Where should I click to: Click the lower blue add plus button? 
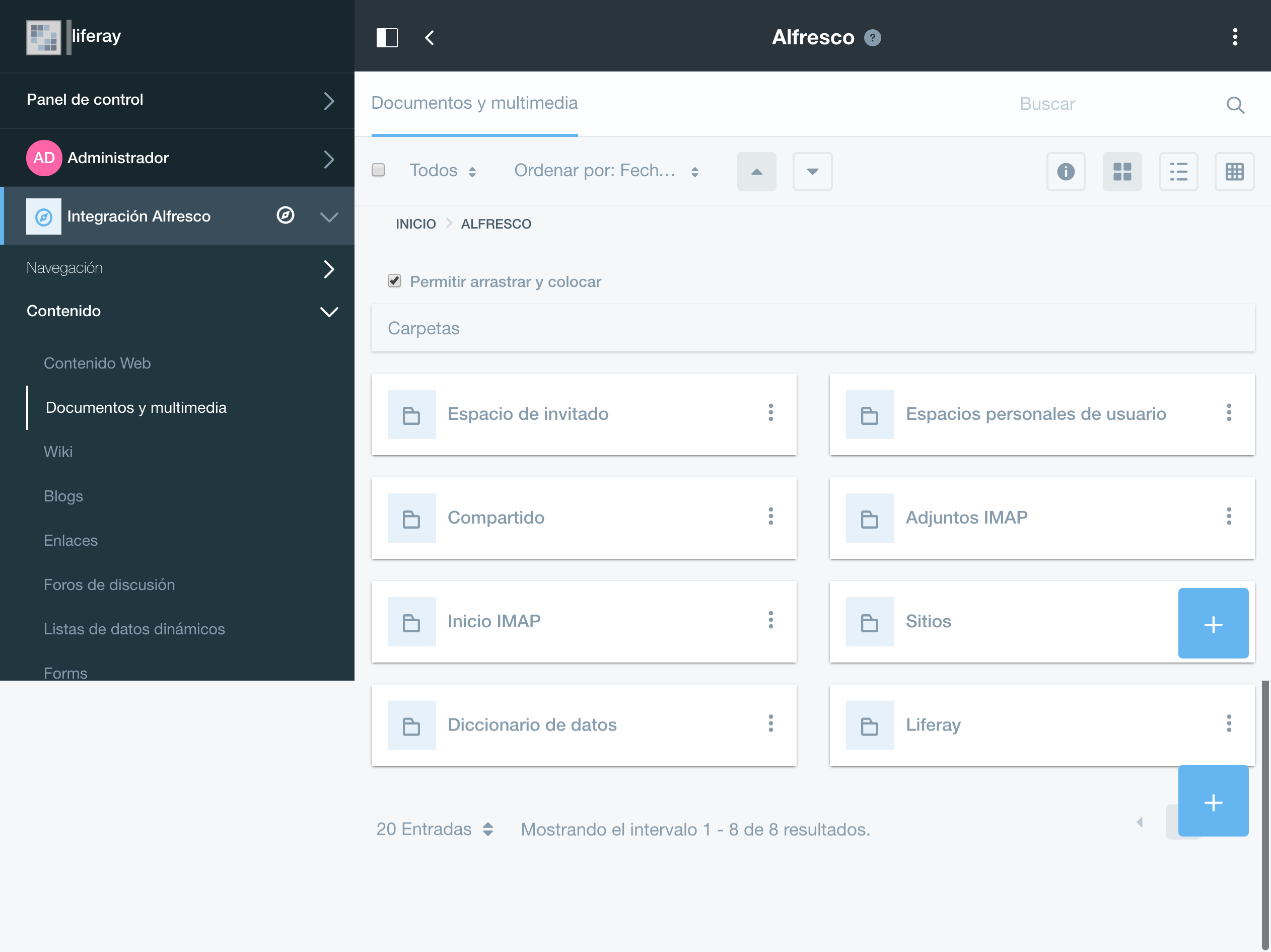click(x=1213, y=801)
